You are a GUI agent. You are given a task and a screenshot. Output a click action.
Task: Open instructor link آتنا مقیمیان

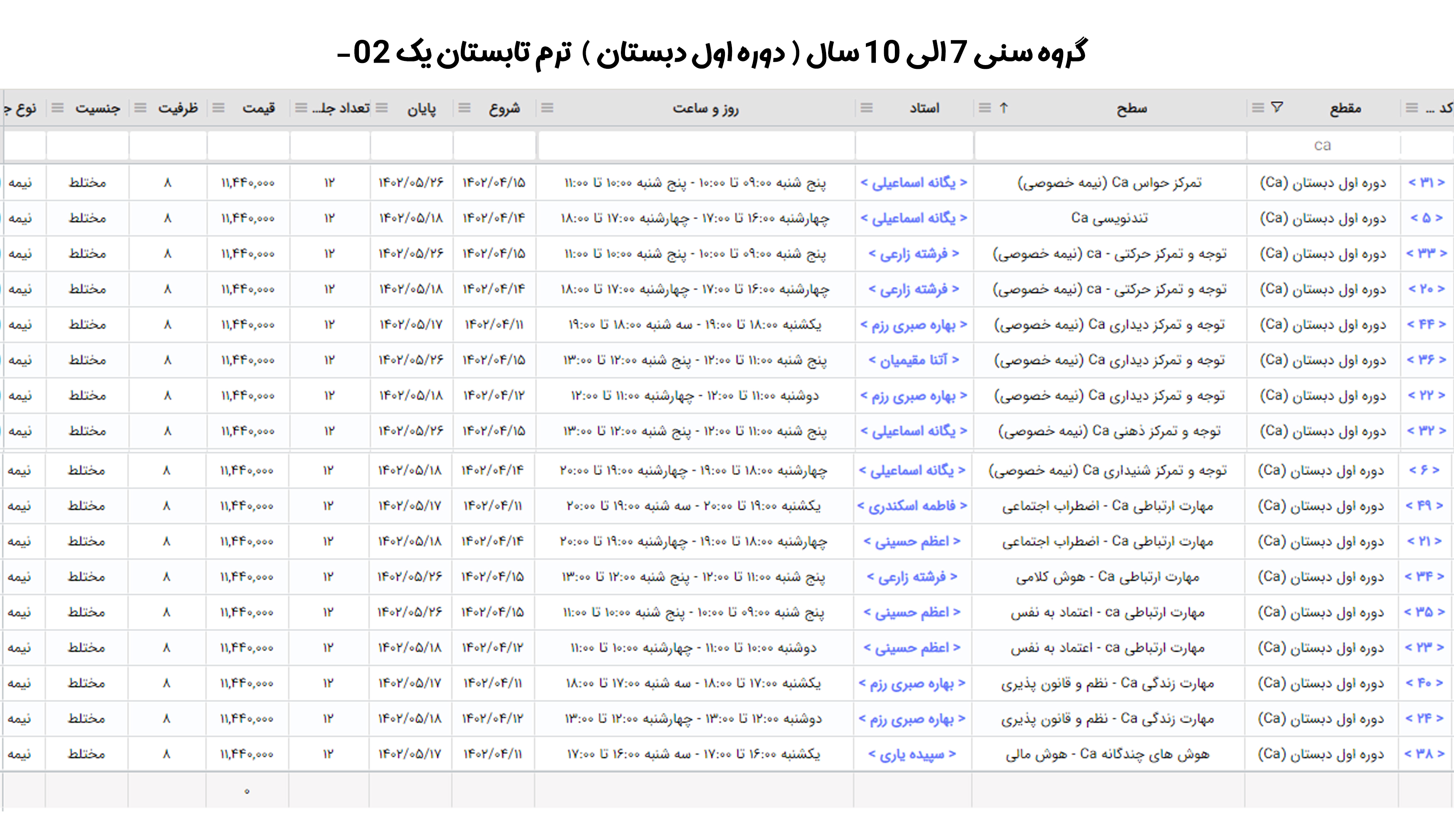(x=914, y=360)
